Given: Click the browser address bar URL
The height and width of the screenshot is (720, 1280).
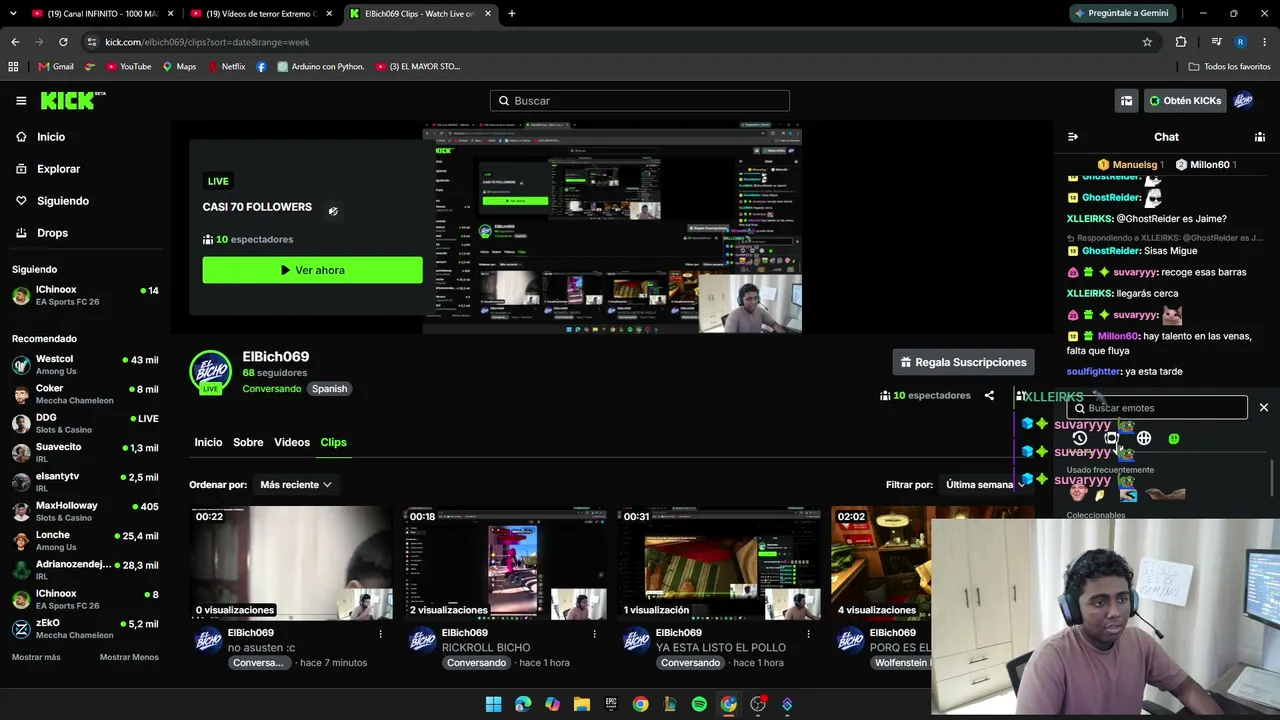Looking at the screenshot, I should click(207, 42).
